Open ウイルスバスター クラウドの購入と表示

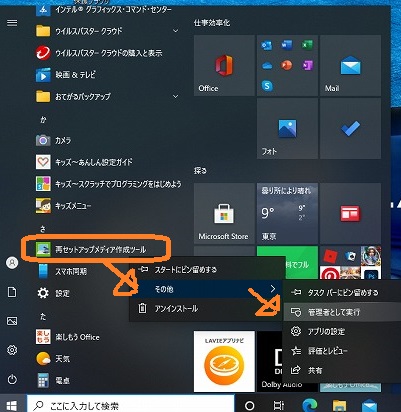(99, 53)
